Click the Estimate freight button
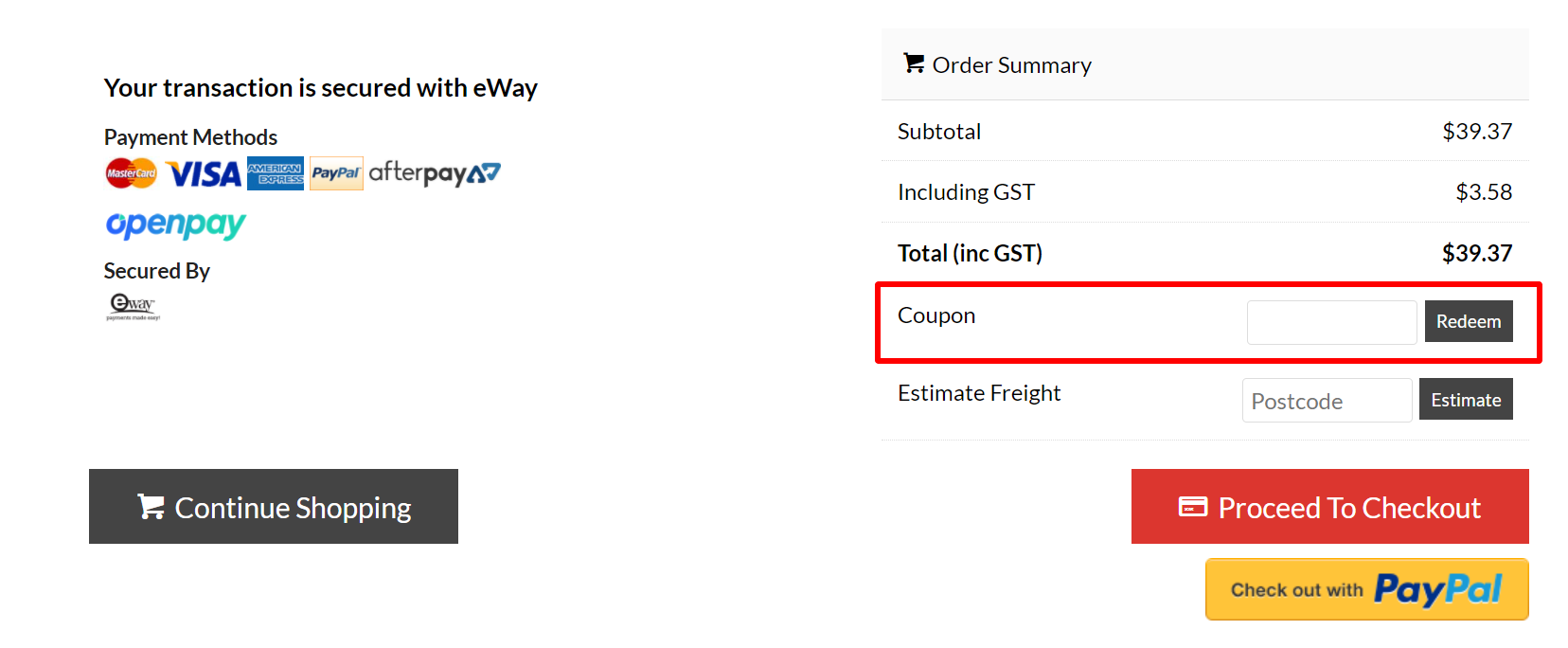1568x648 pixels. pos(1466,399)
